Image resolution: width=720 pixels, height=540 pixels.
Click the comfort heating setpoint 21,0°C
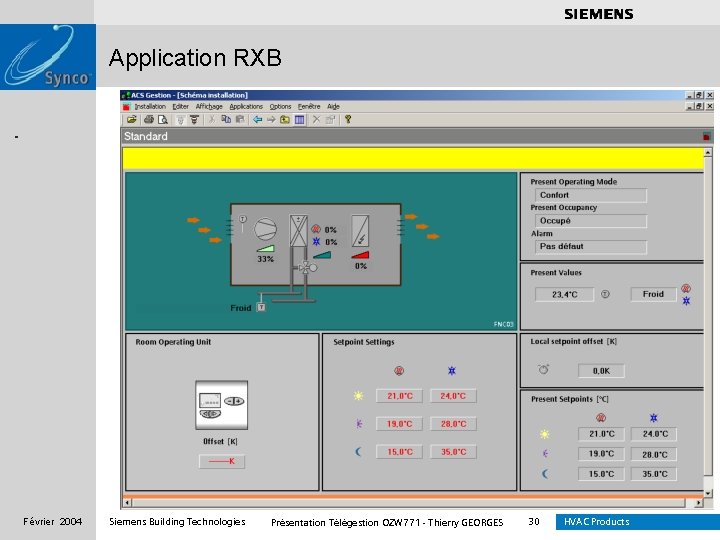point(399,396)
